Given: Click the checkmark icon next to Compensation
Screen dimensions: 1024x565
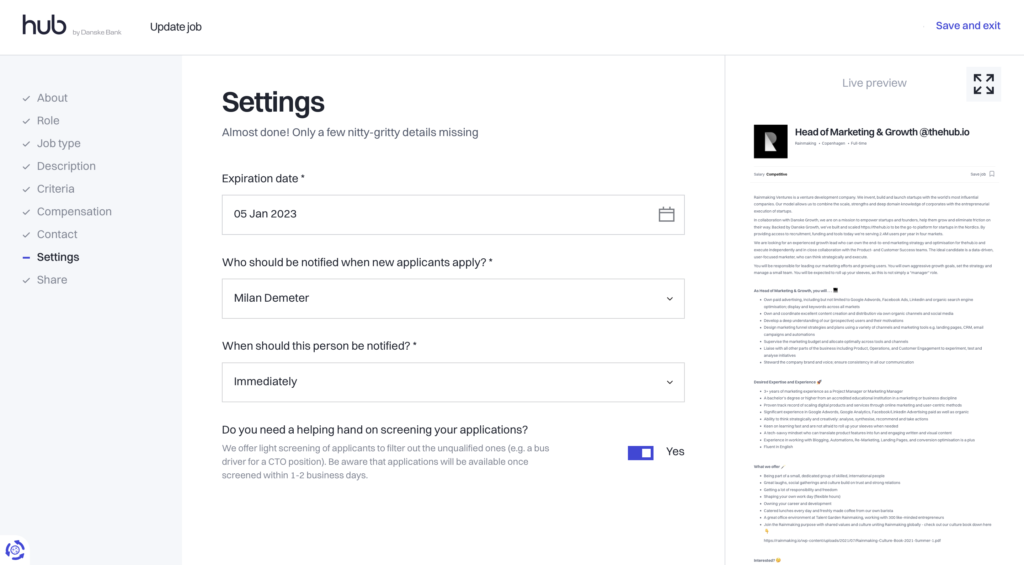Looking at the screenshot, I should point(26,212).
